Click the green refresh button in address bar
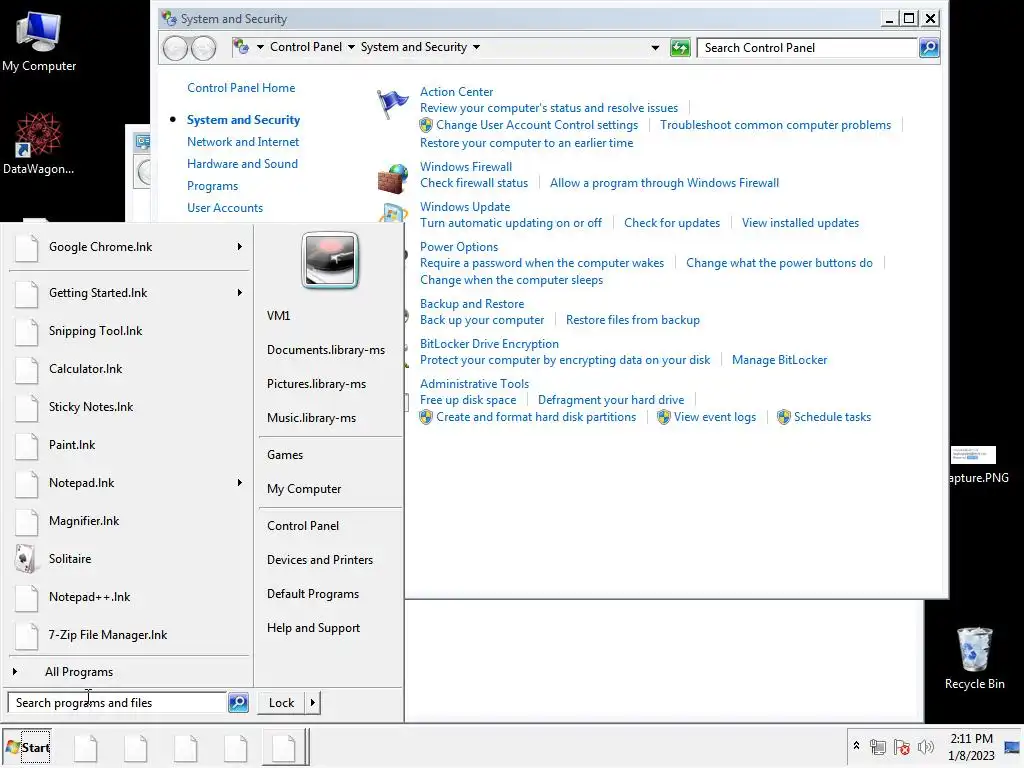The height and width of the screenshot is (768, 1024). (680, 48)
